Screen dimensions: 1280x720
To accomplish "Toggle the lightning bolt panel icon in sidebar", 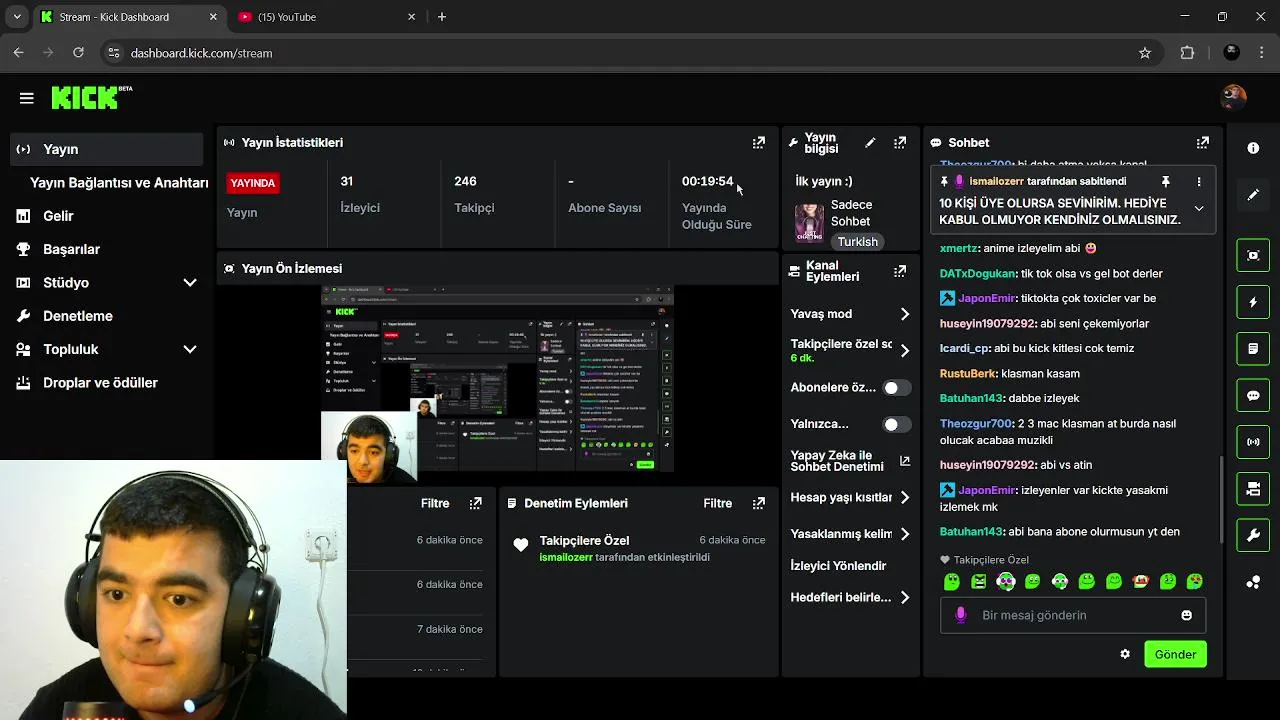I will 1253,302.
